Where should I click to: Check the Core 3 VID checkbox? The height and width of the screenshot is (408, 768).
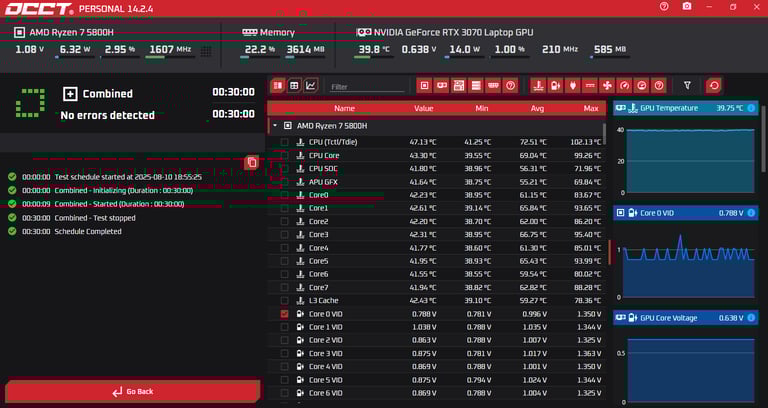(284, 354)
